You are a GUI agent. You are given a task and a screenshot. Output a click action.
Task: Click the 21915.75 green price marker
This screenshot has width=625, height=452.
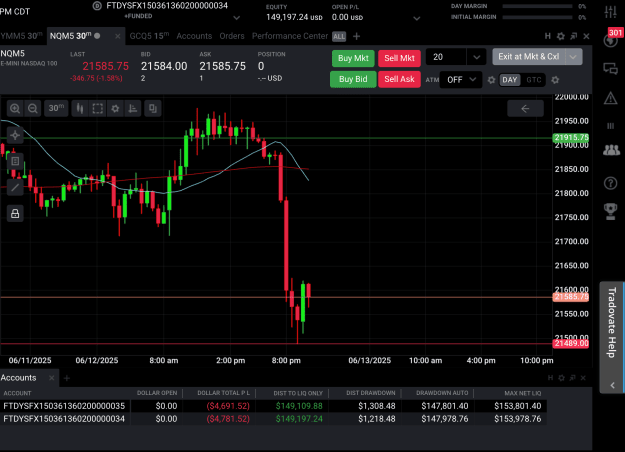pyautogui.click(x=570, y=138)
